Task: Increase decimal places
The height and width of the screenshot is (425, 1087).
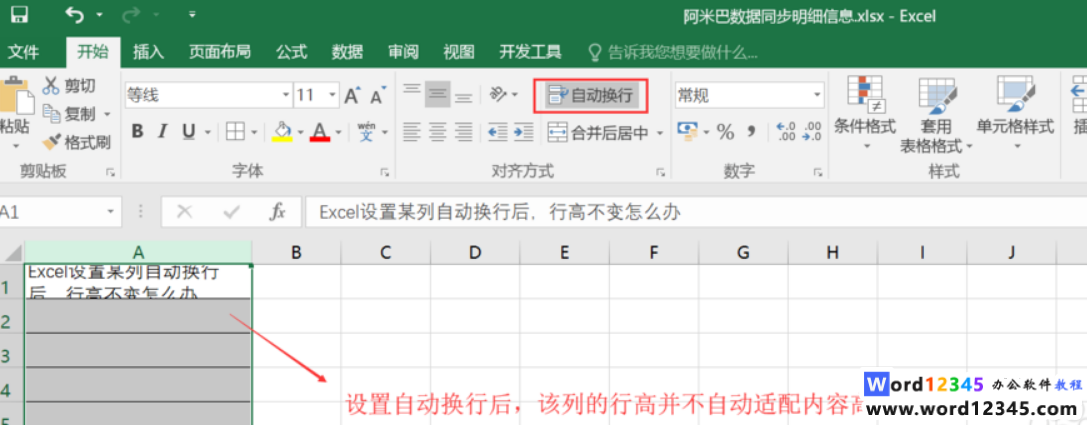Action: 786,131
